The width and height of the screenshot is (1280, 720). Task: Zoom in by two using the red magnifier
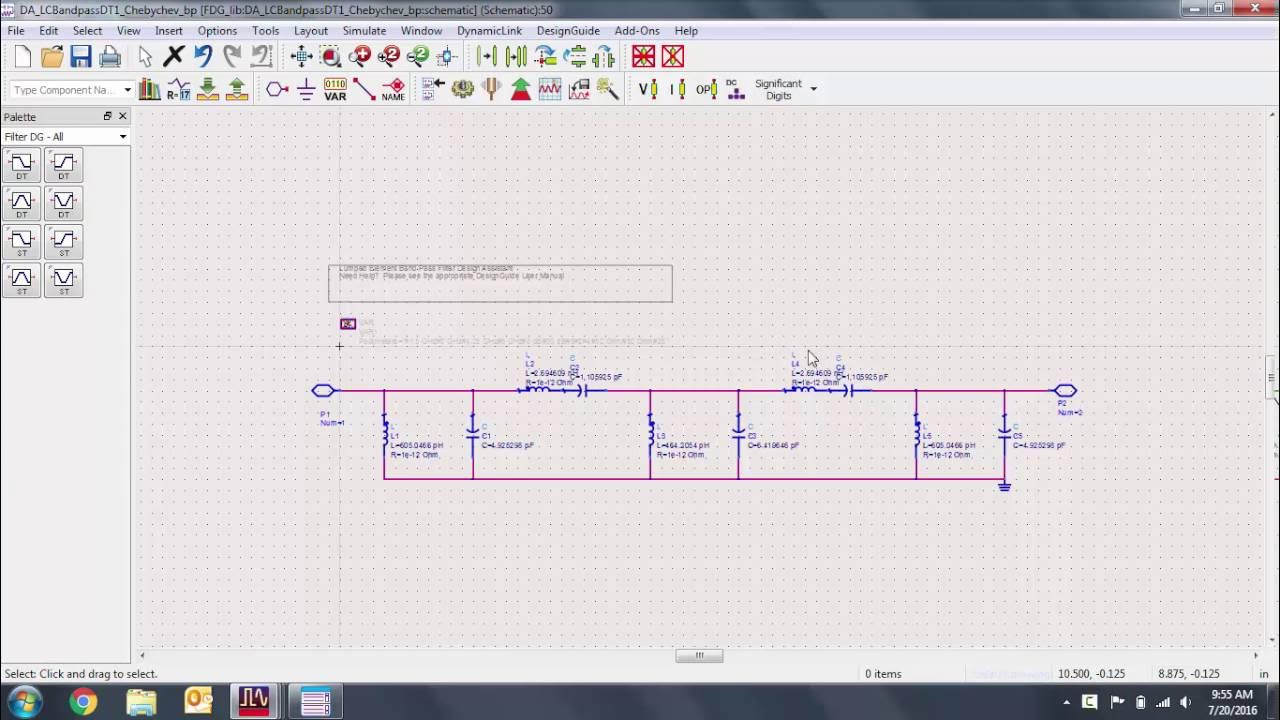pyautogui.click(x=389, y=57)
